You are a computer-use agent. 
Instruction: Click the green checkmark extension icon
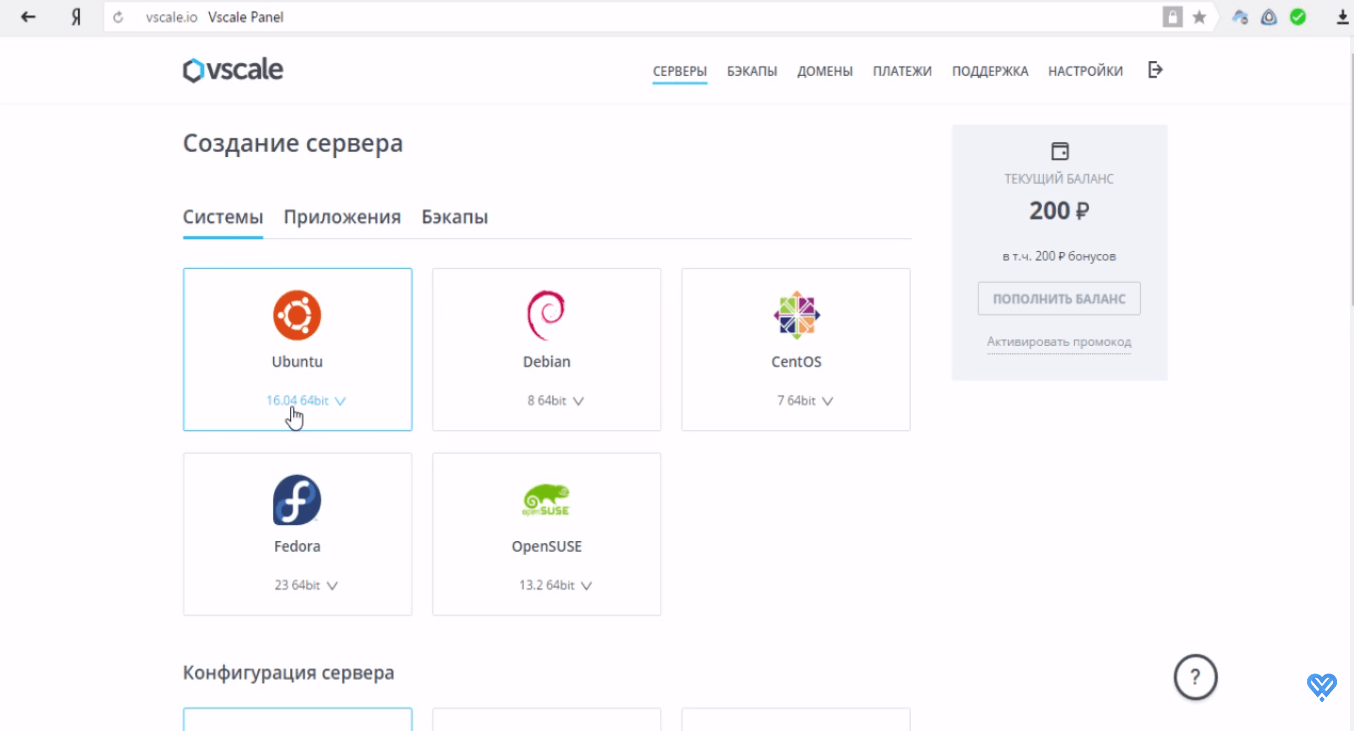[x=1298, y=17]
